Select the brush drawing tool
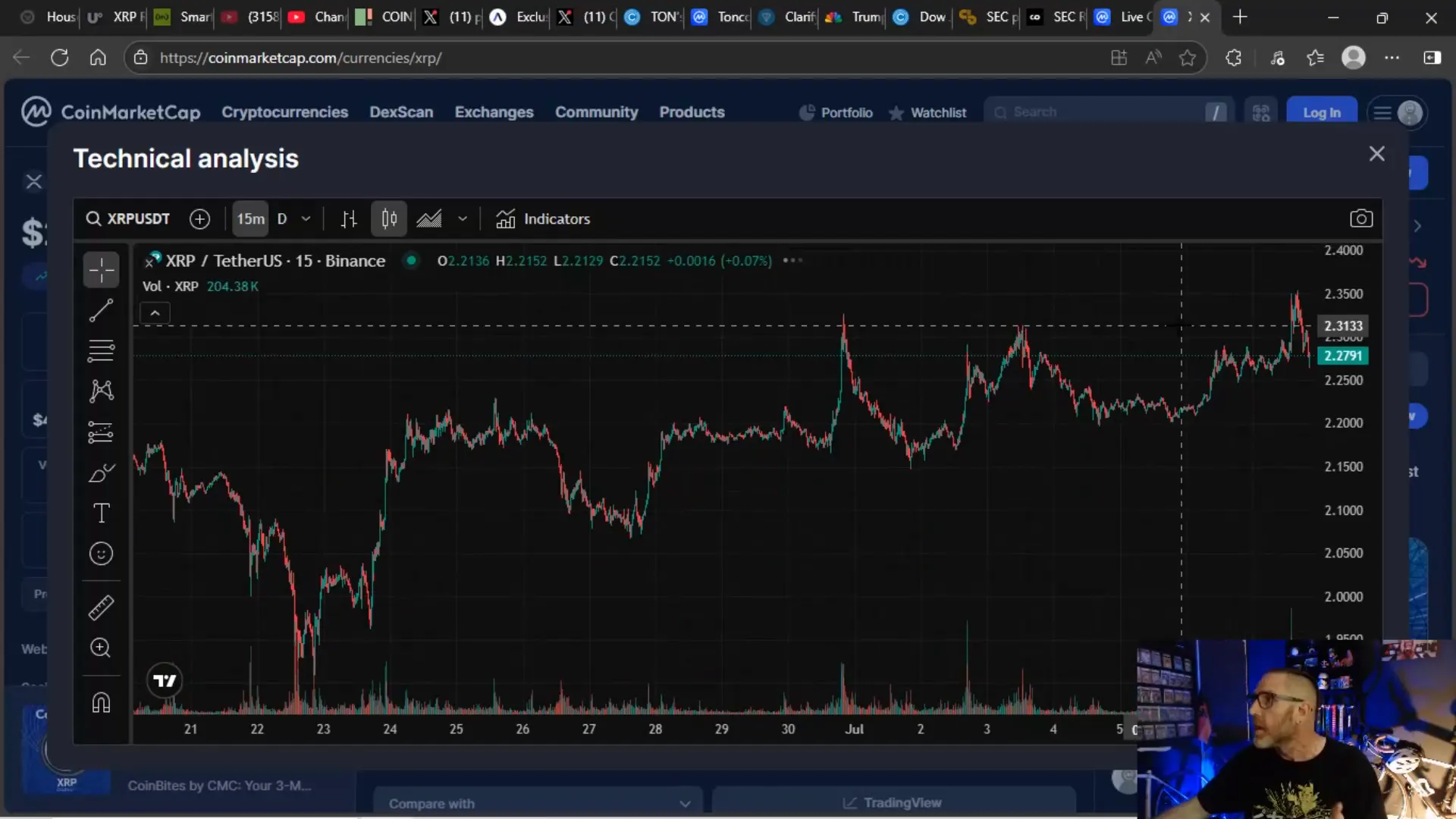Image resolution: width=1456 pixels, height=819 pixels. click(101, 473)
